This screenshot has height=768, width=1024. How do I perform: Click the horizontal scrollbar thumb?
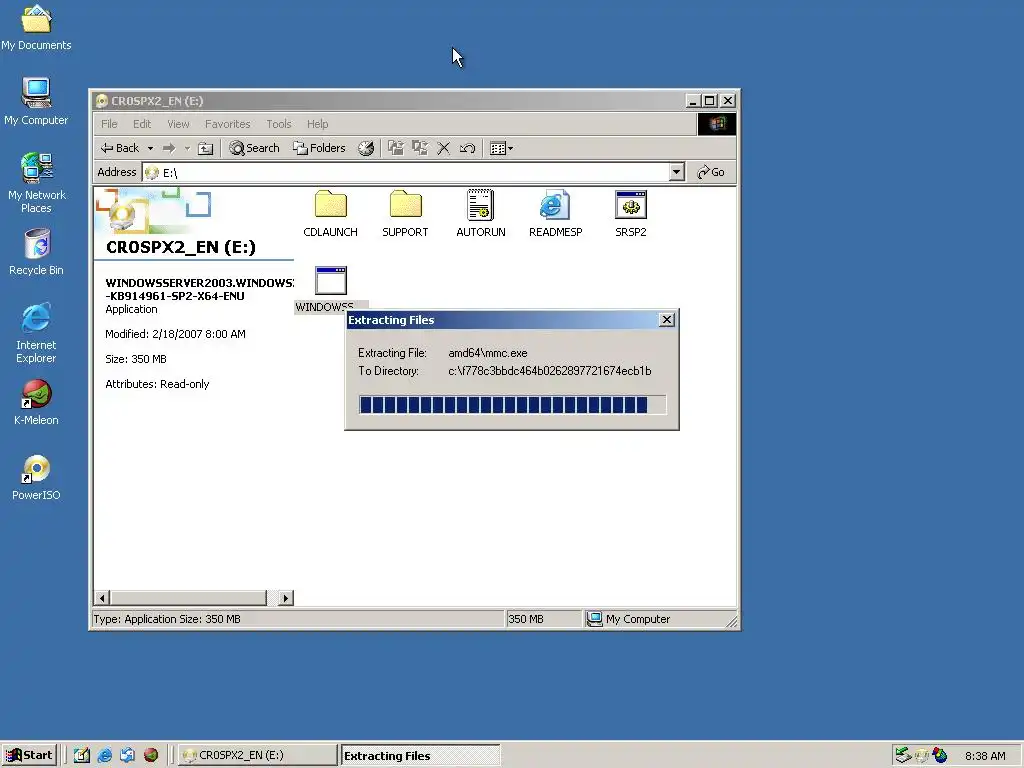click(x=189, y=598)
